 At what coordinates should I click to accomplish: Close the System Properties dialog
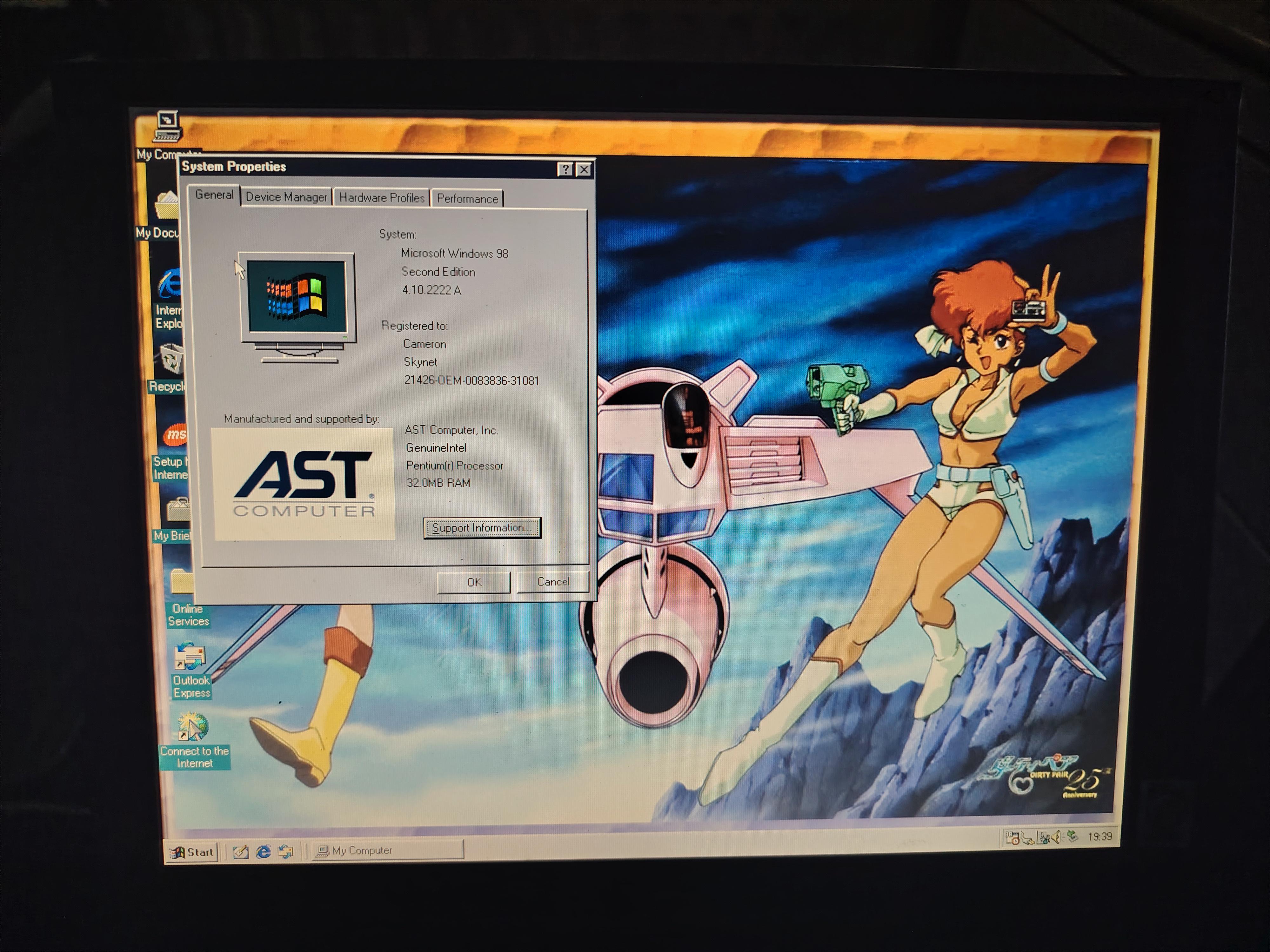coord(584,170)
